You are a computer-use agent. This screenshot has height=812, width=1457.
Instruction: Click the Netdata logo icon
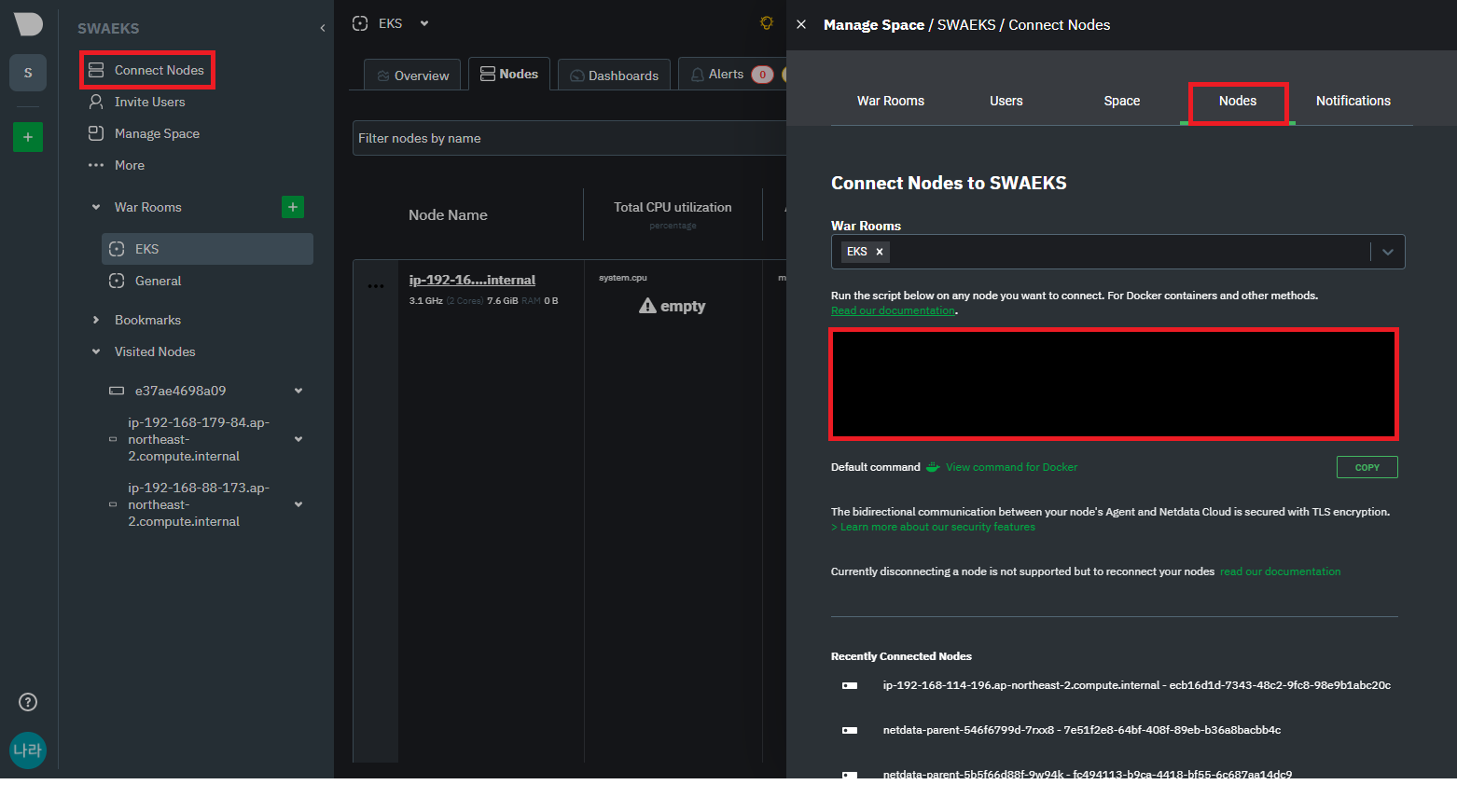click(x=28, y=24)
